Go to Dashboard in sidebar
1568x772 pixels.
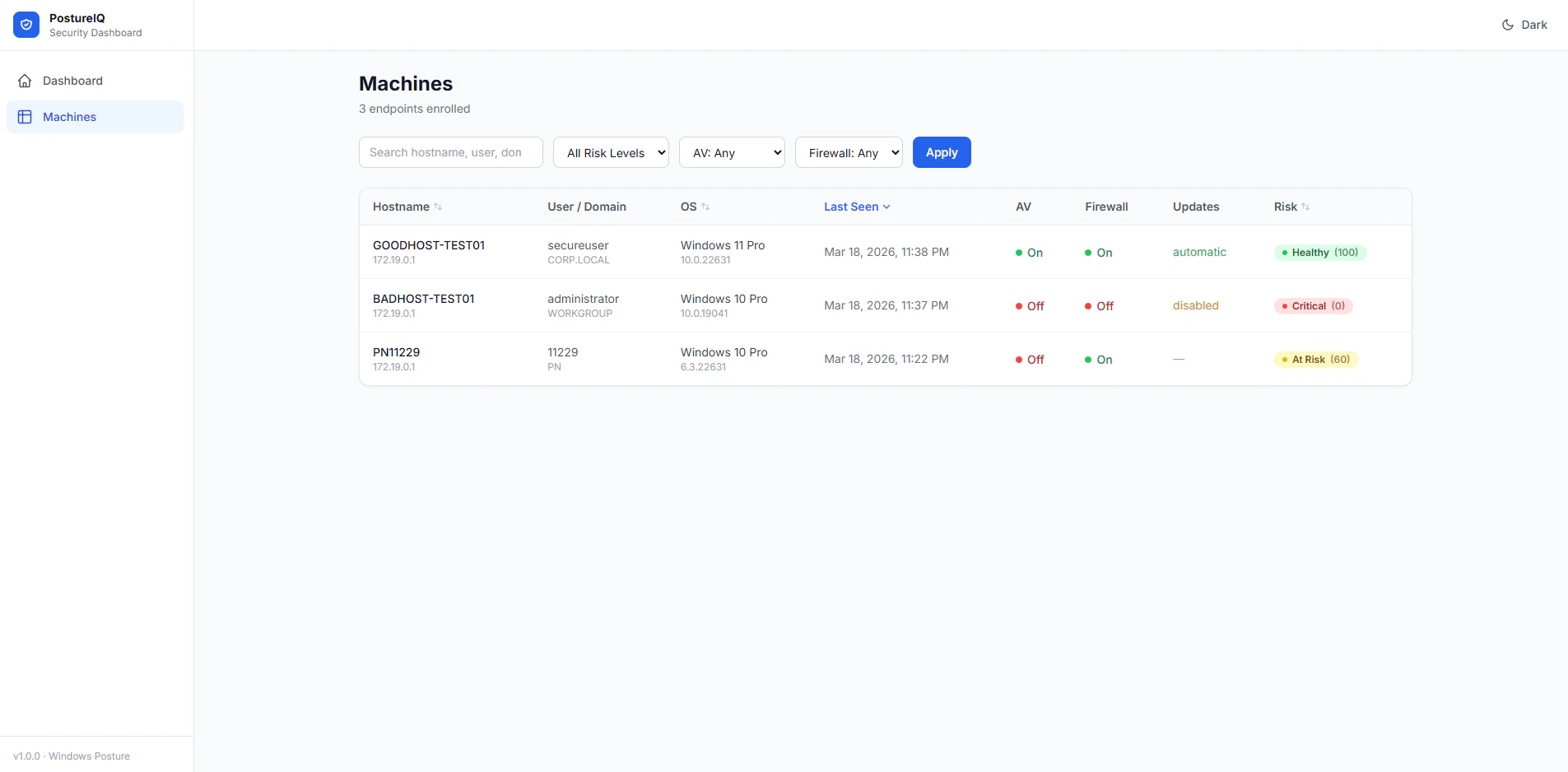tap(95, 81)
